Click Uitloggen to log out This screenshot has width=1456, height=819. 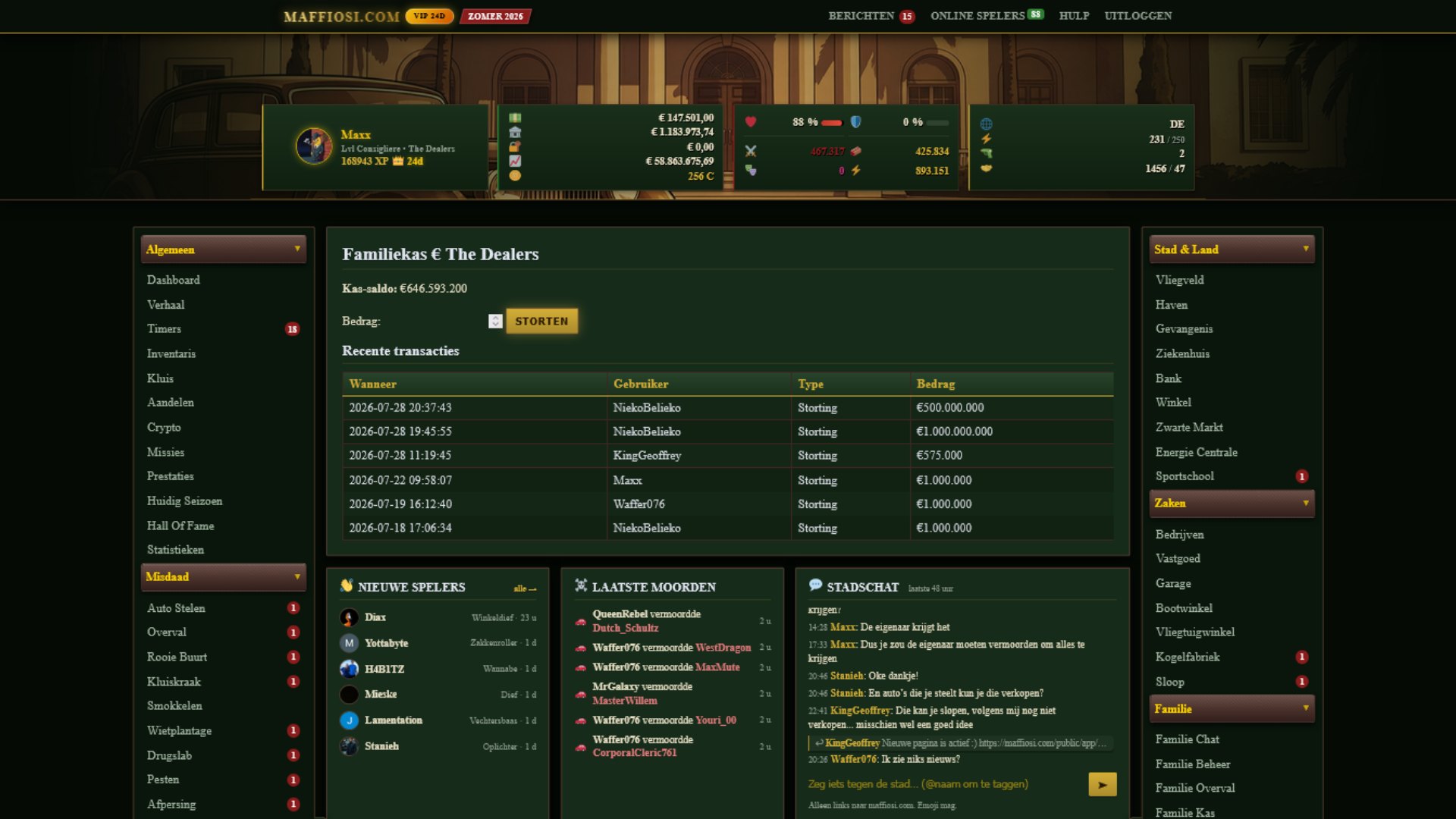pos(1137,16)
